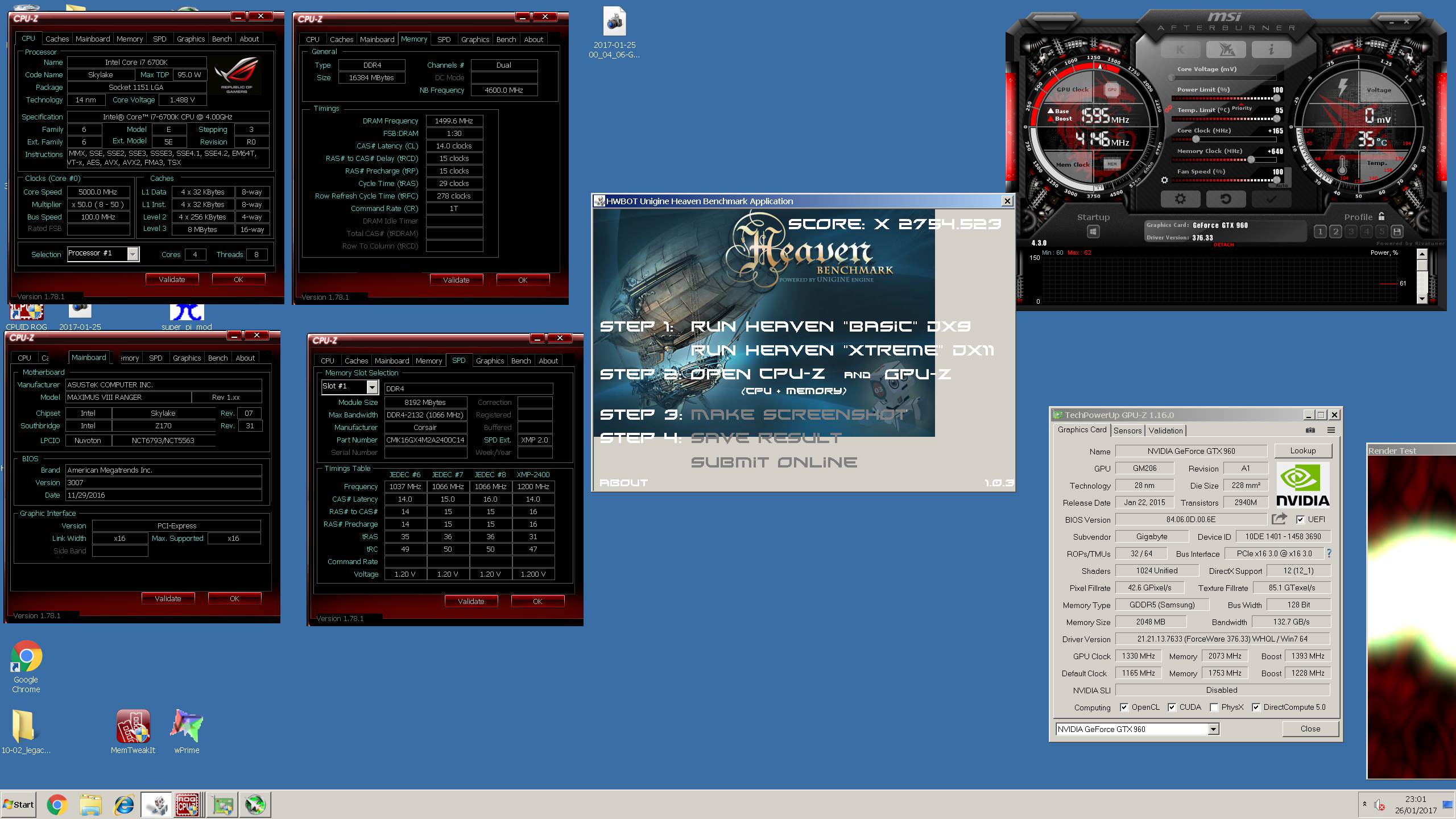Open CPUID ROG desktop icon
Viewport: 1456px width, 819px height.
click(x=26, y=317)
